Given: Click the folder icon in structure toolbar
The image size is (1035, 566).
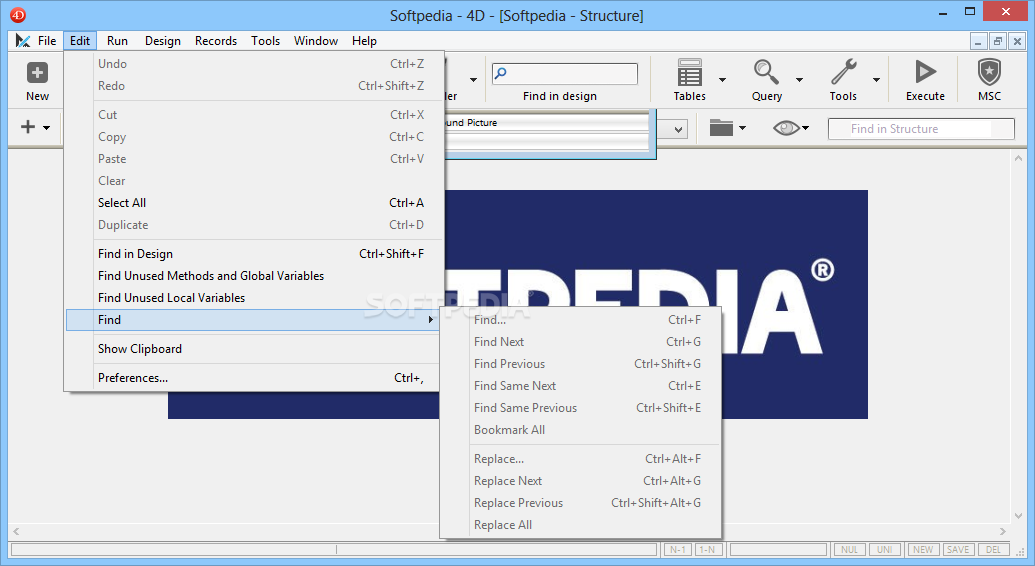Looking at the screenshot, I should [x=721, y=127].
